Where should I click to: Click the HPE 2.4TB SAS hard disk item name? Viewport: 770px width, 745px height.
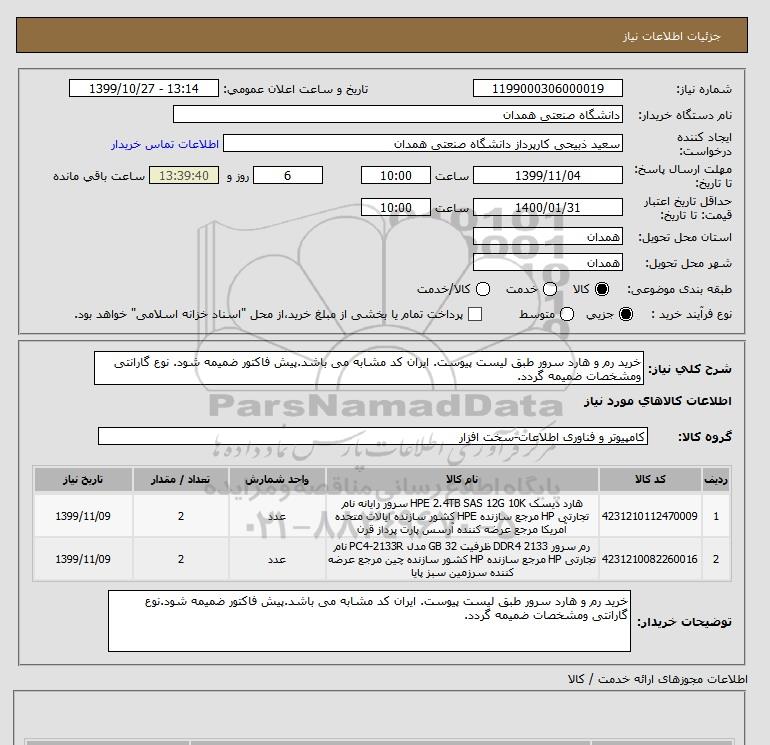[462, 516]
